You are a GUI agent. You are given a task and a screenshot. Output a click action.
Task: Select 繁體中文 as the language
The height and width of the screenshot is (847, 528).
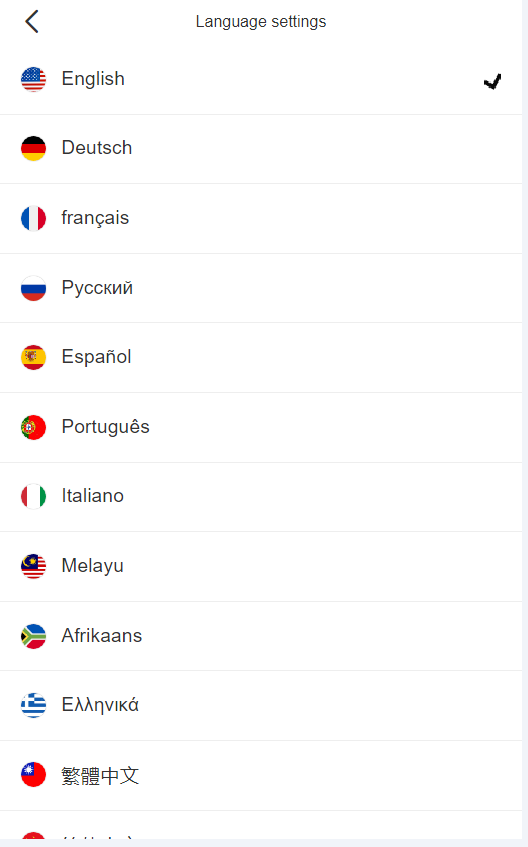click(261, 776)
